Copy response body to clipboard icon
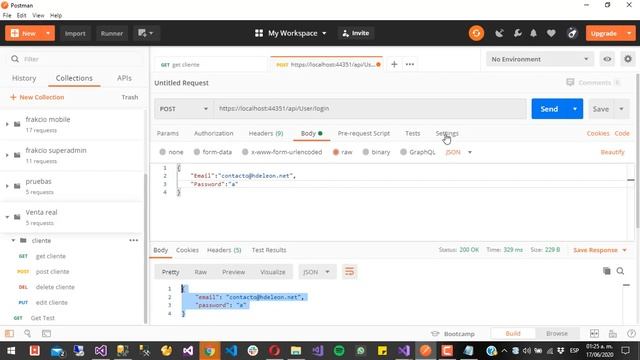This screenshot has width=640, height=360. coord(607,271)
